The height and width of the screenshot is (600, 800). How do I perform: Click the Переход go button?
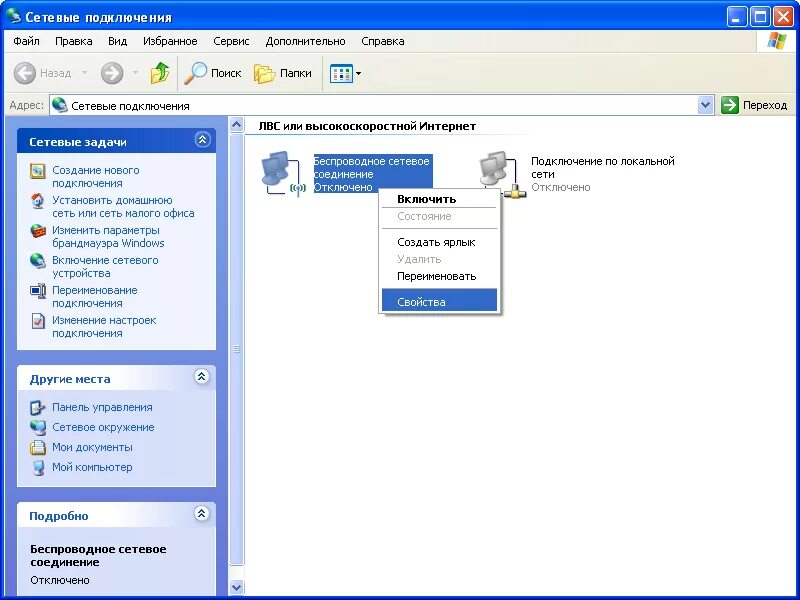click(x=754, y=105)
